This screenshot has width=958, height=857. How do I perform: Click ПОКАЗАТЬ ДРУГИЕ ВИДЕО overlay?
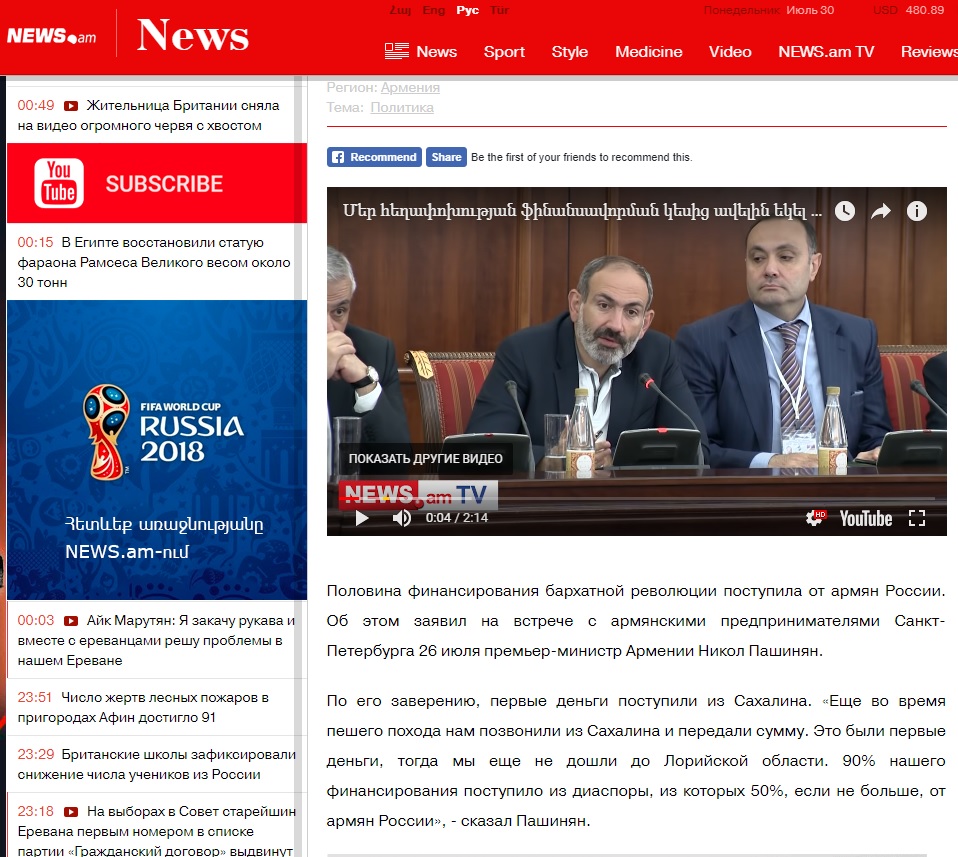[425, 459]
